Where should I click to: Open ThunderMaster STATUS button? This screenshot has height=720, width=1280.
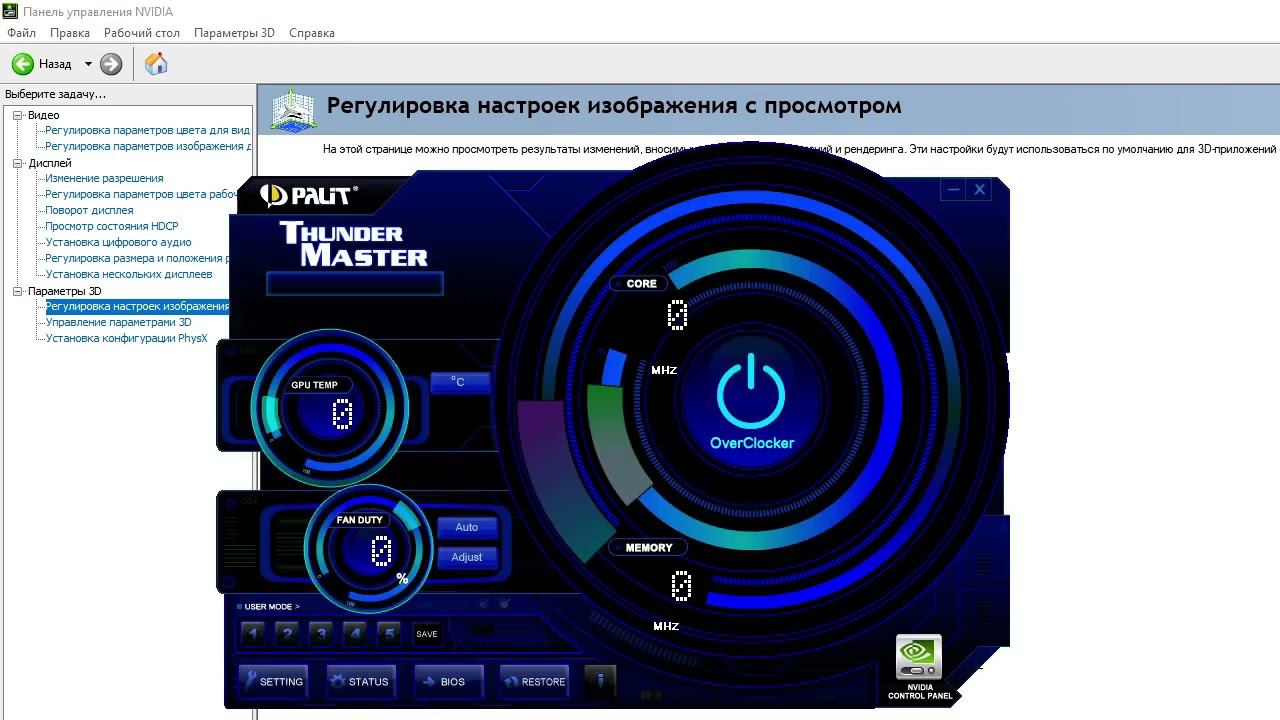pos(360,681)
